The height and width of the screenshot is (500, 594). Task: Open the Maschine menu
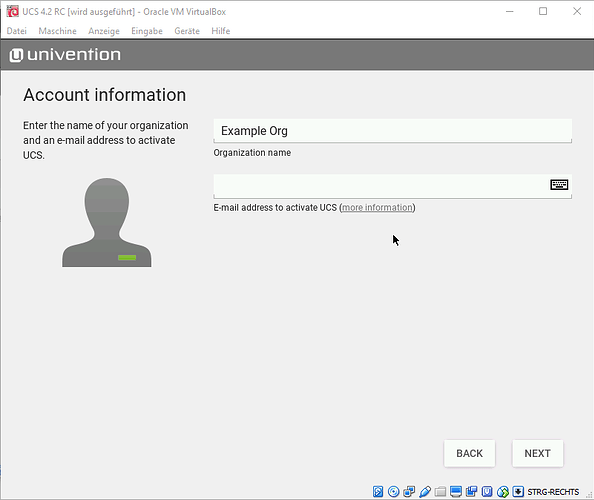(x=57, y=31)
